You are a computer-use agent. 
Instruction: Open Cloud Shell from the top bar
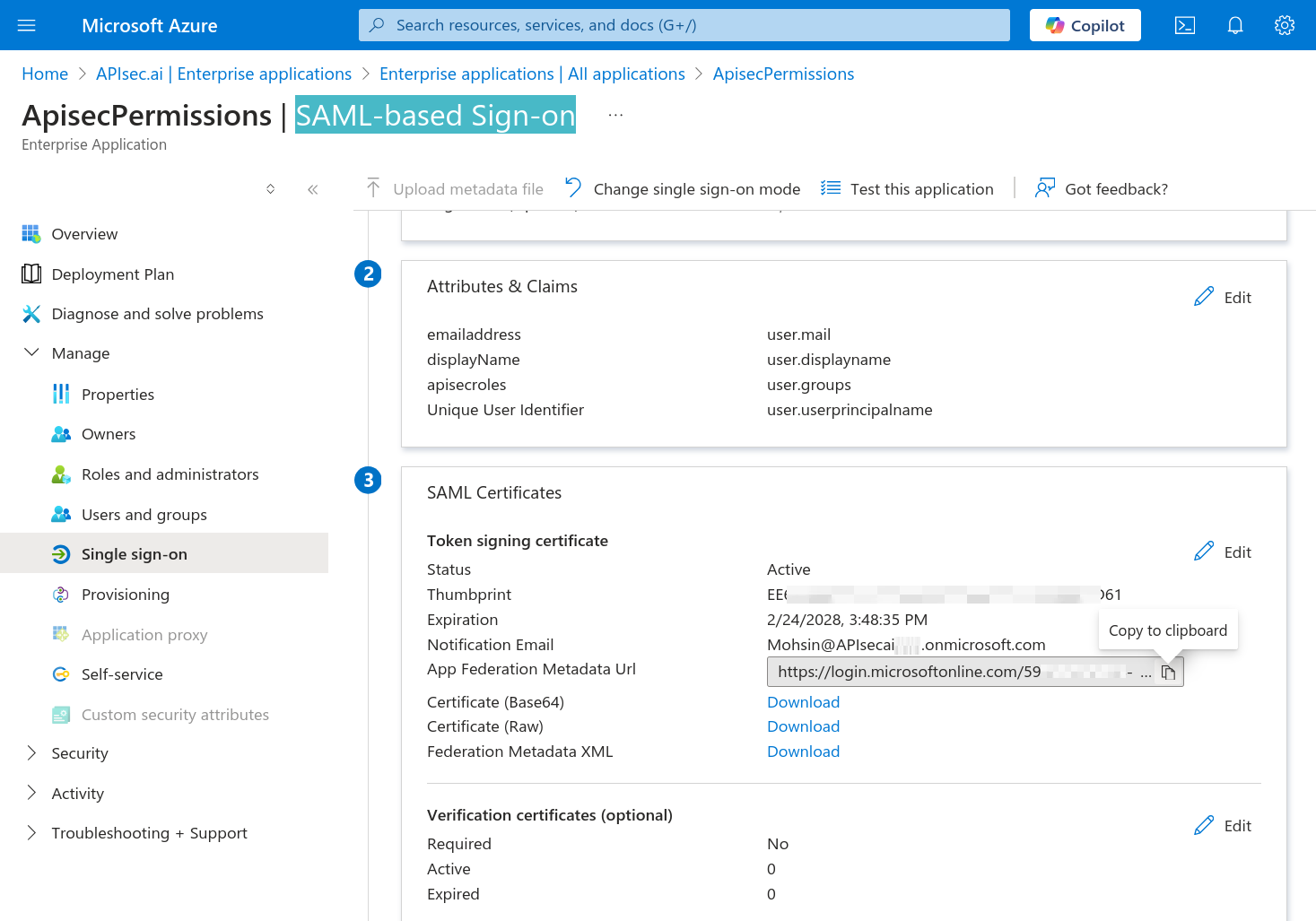1184,25
